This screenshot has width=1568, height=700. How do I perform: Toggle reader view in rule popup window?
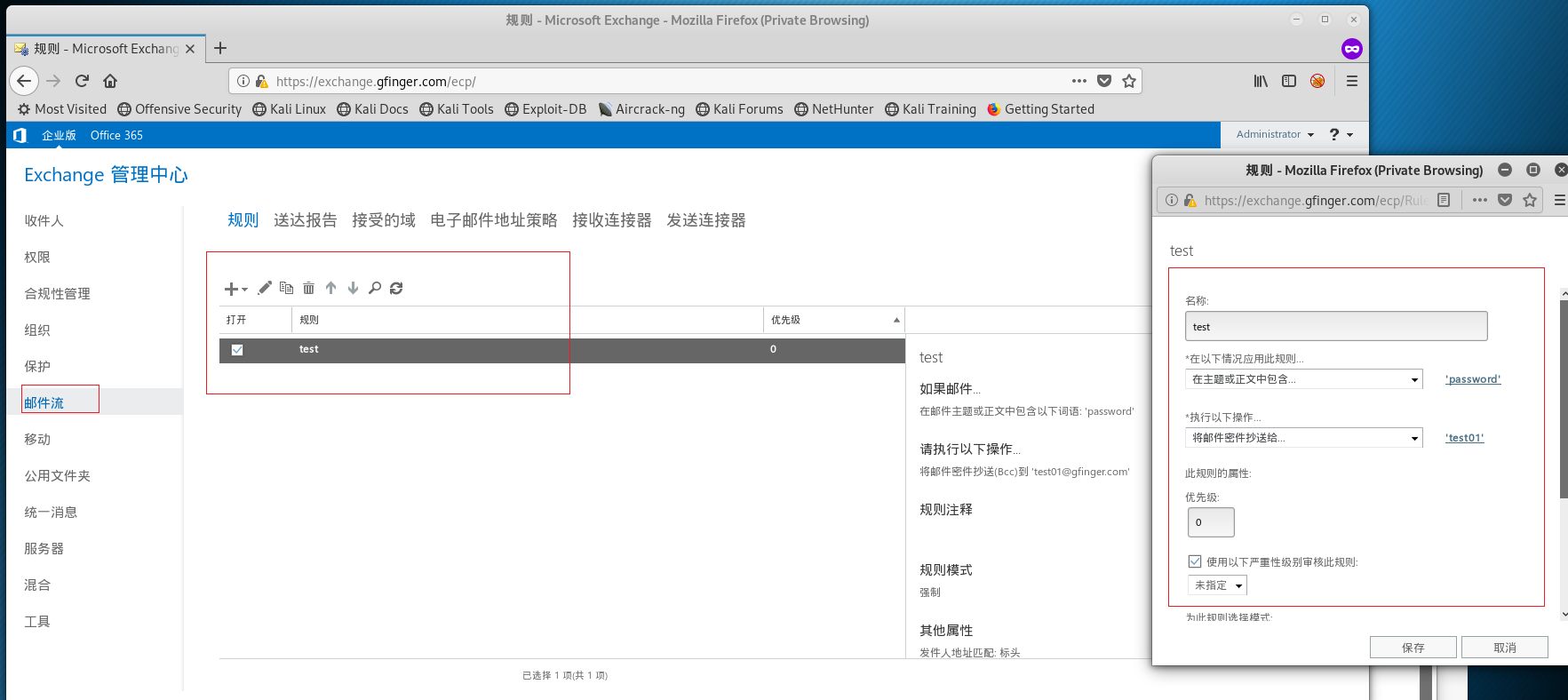tap(1444, 200)
